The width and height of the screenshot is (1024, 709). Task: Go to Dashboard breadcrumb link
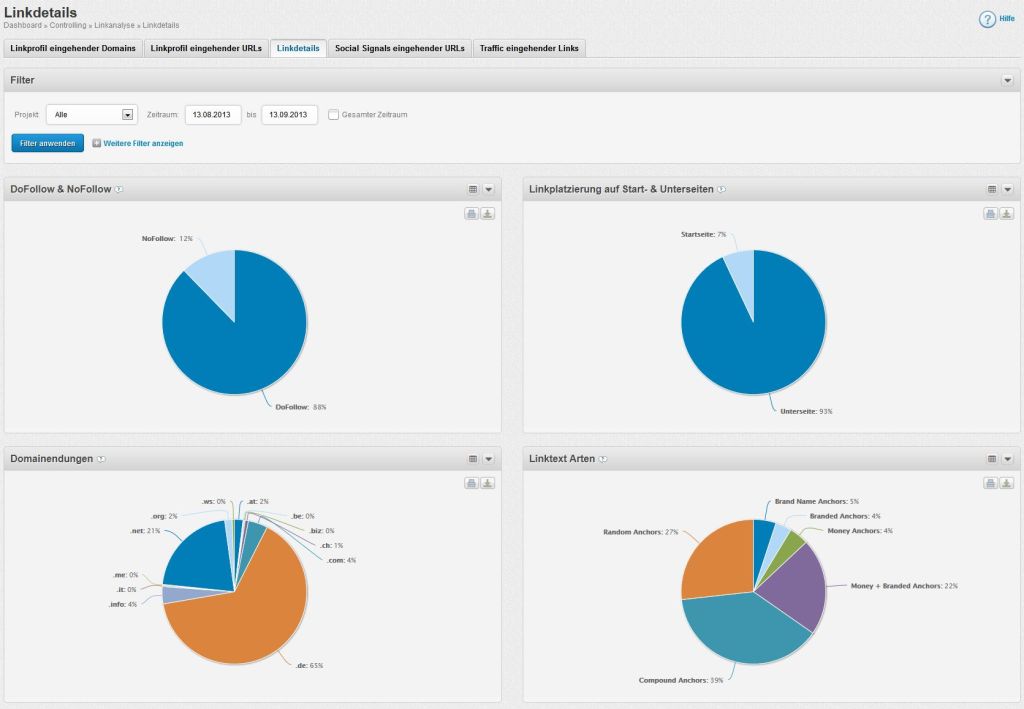tap(22, 25)
